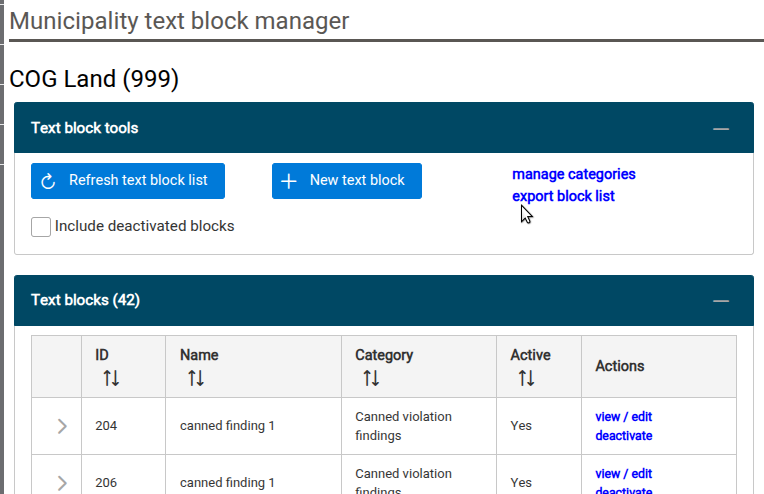Enable Include deactivated blocks checkbox
This screenshot has width=764, height=494.
point(41,227)
